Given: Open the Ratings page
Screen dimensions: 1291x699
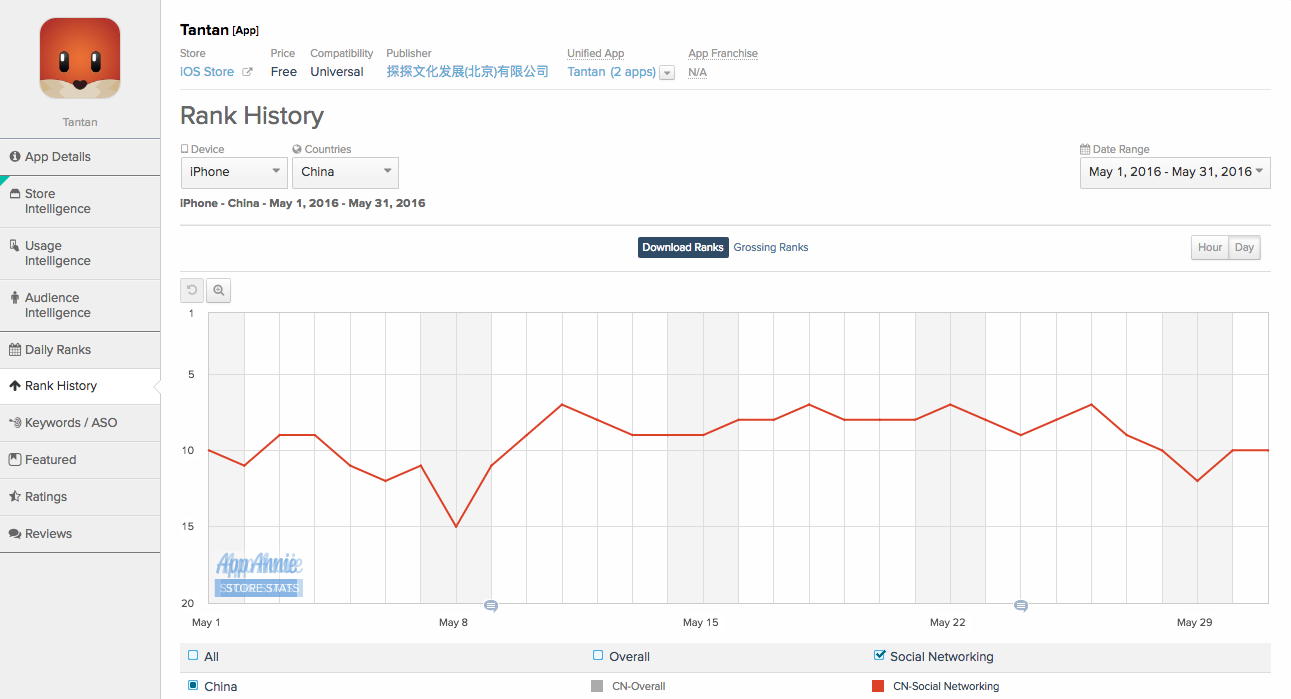Looking at the screenshot, I should (x=80, y=497).
